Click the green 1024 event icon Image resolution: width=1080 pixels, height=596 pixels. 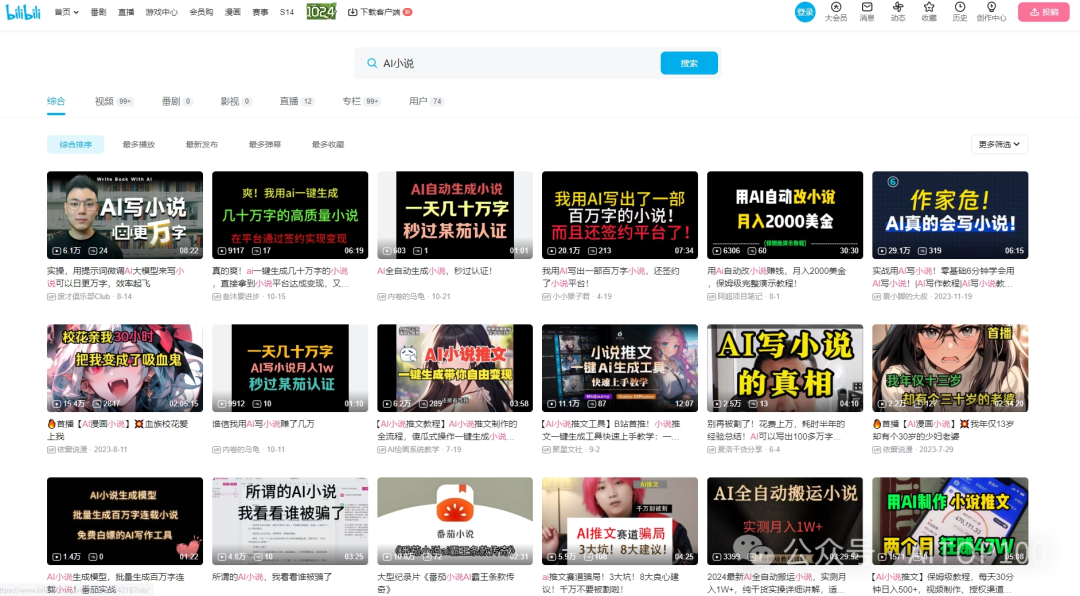(x=320, y=11)
